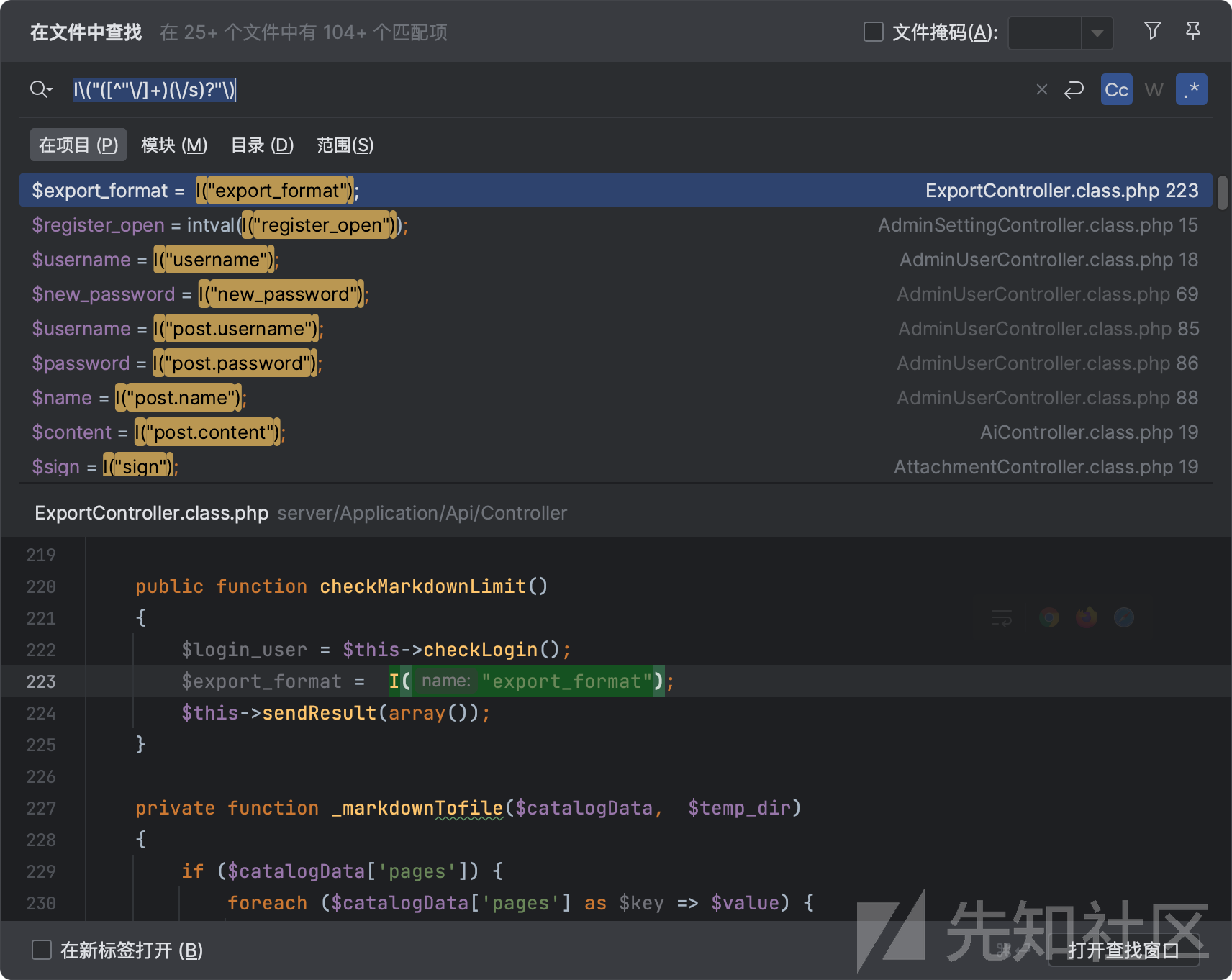Click the name: parameter hint on line 223

(445, 681)
